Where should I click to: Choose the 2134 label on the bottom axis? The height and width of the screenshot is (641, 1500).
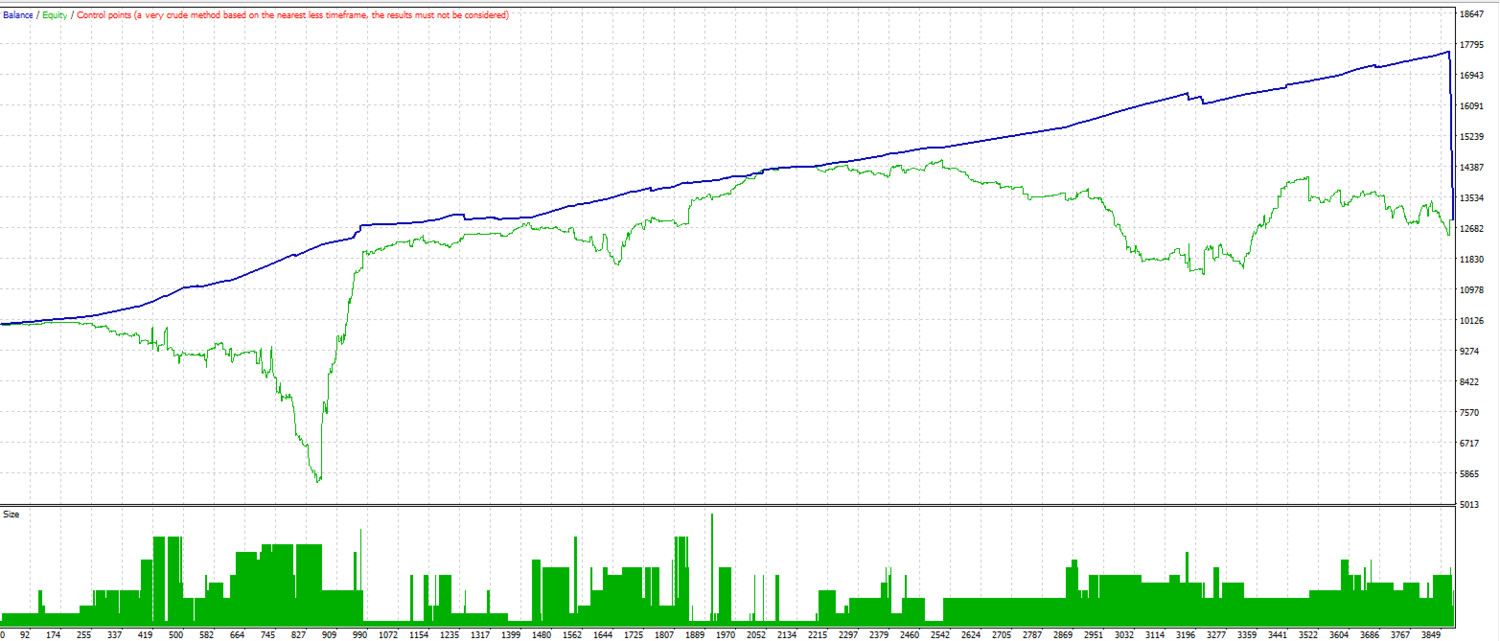[786, 635]
